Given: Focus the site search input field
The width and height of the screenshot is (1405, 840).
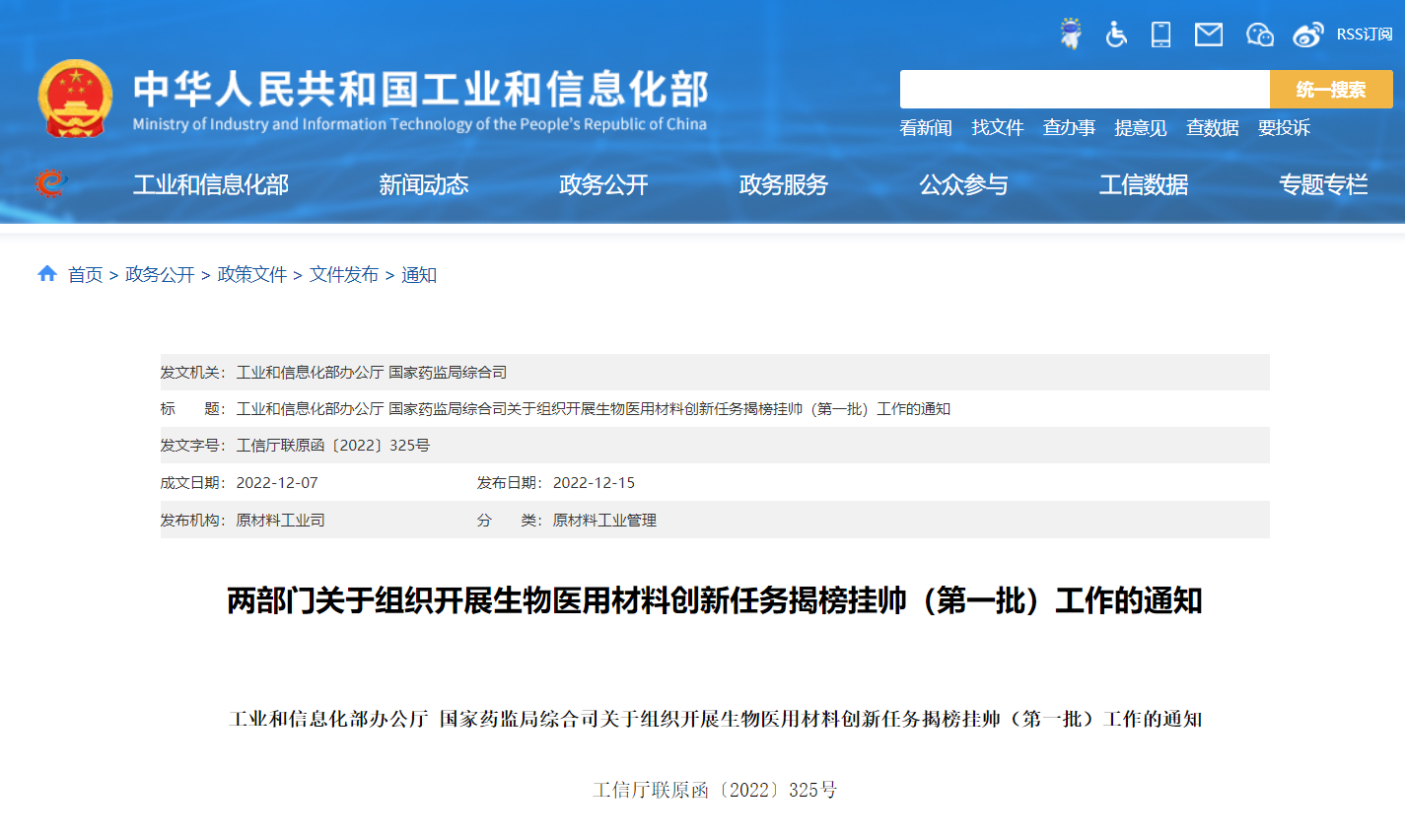Looking at the screenshot, I should (x=1085, y=90).
